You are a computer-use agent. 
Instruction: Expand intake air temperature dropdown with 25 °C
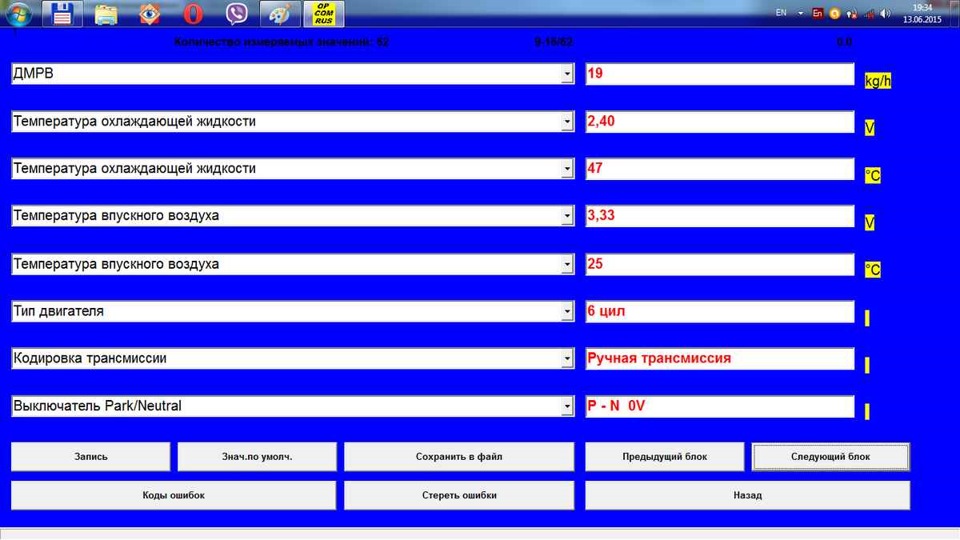pyautogui.click(x=567, y=264)
